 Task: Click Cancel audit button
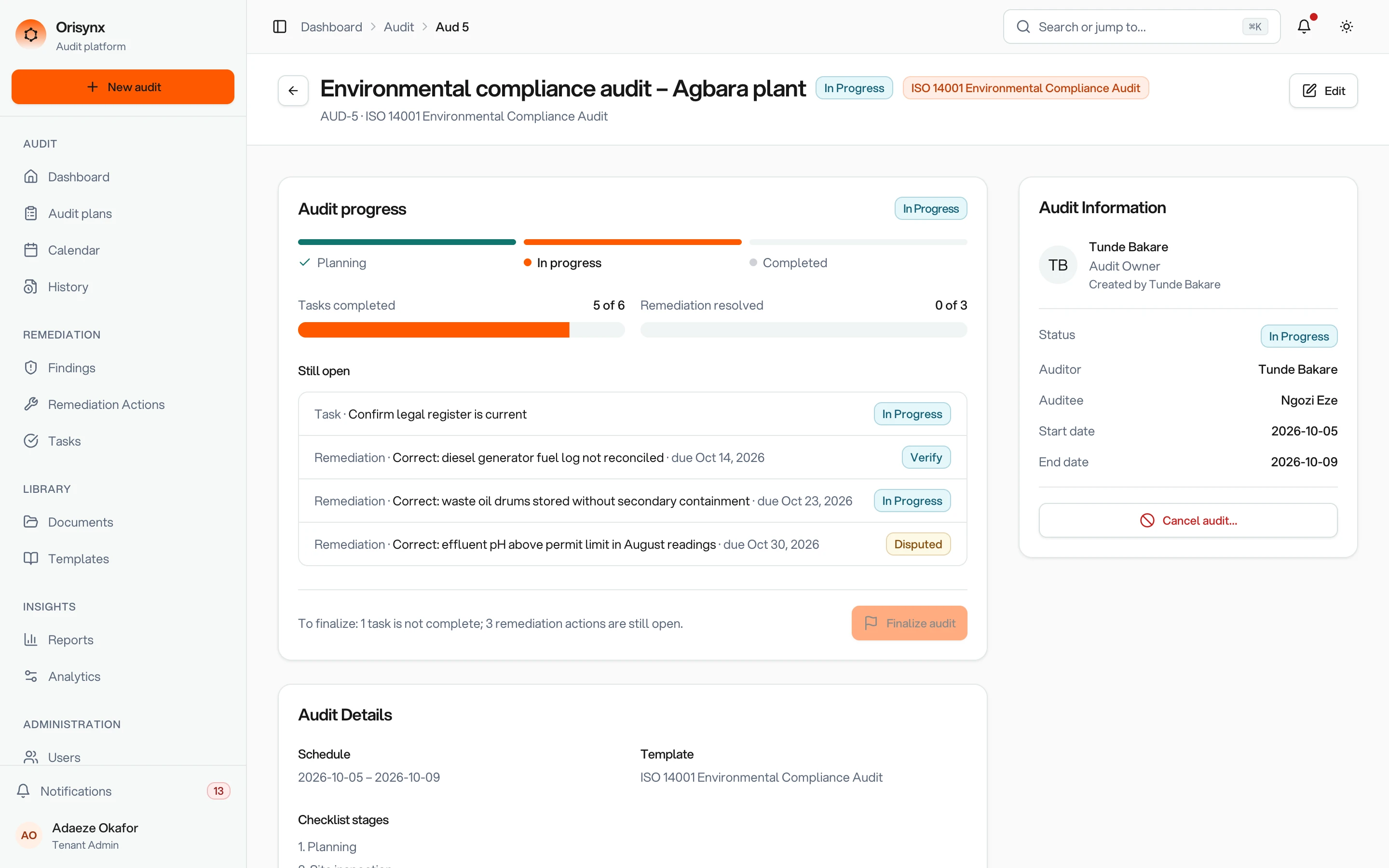pos(1187,521)
